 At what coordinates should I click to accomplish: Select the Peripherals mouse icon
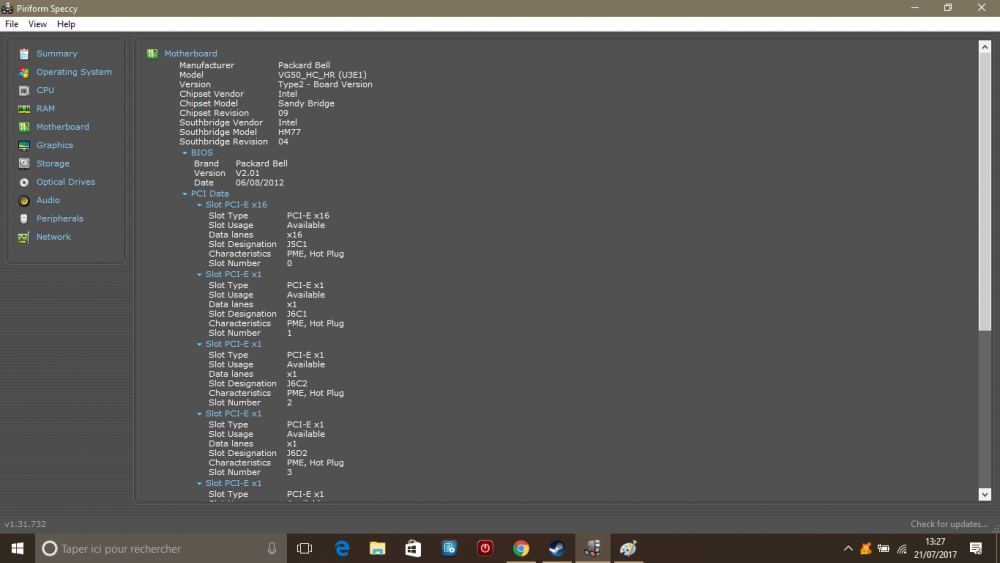tap(24, 219)
